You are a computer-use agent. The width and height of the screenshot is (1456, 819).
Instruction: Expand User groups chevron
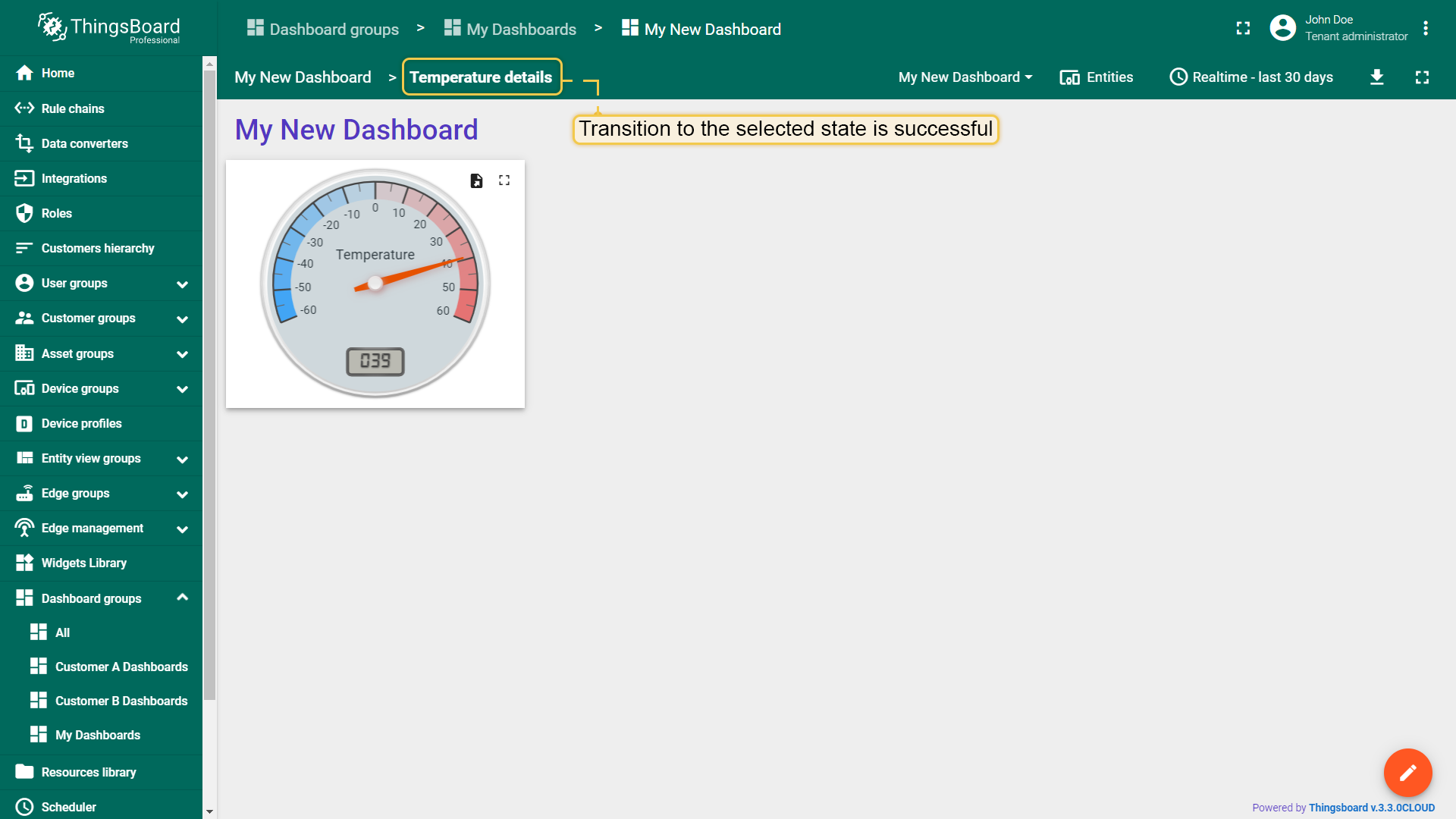(x=182, y=284)
